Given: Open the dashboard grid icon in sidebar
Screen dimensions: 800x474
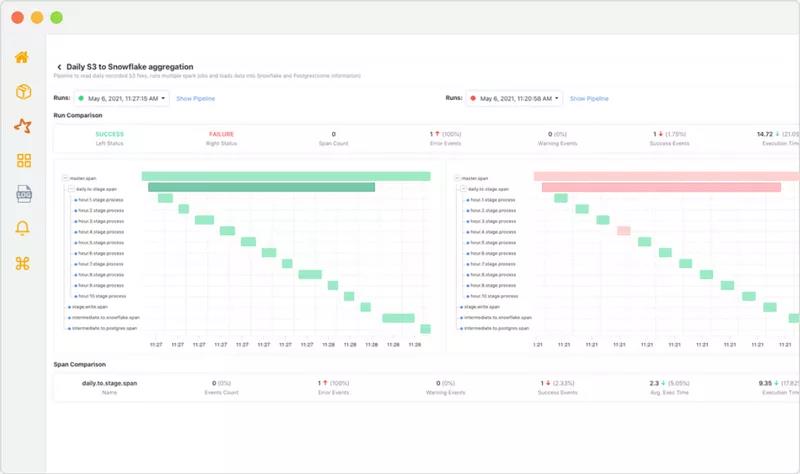Looking at the screenshot, I should (x=23, y=161).
